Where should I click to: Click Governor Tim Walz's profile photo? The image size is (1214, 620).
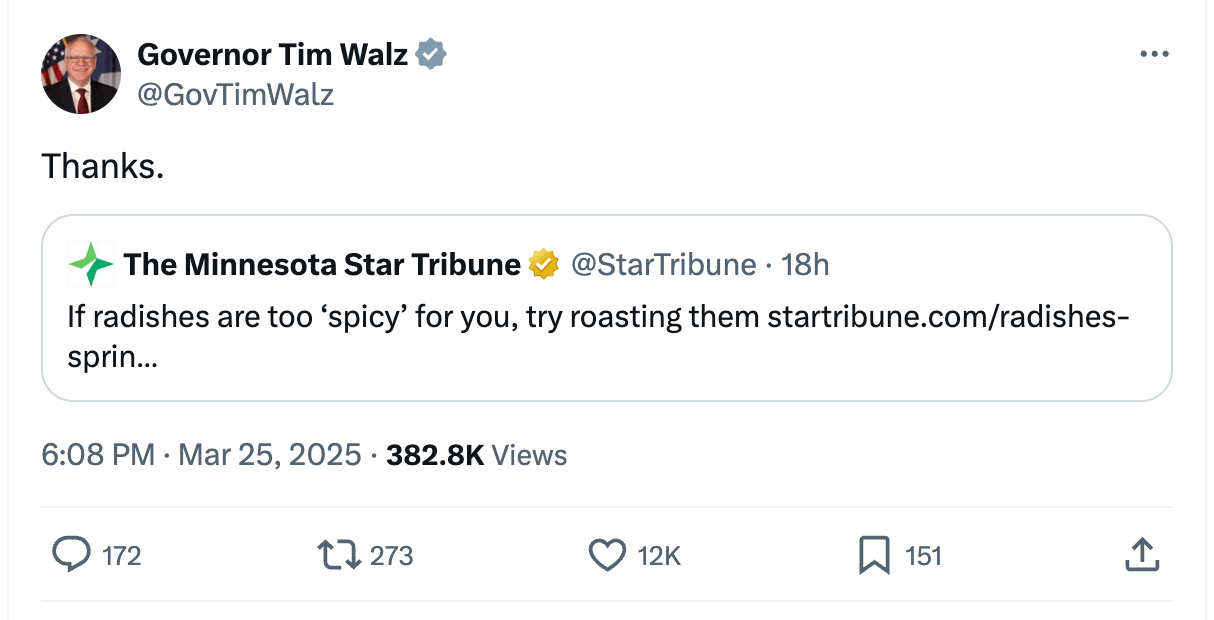(81, 73)
